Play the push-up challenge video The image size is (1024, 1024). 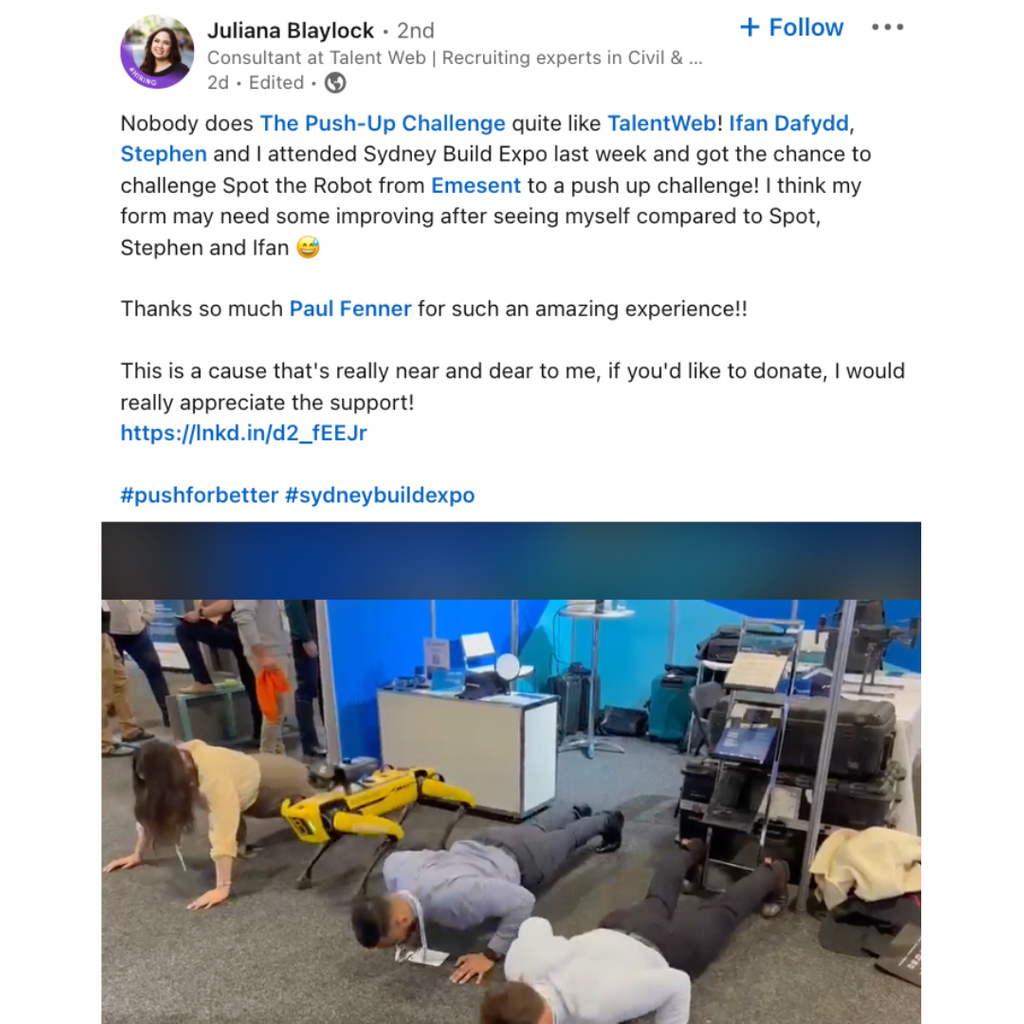[511, 773]
